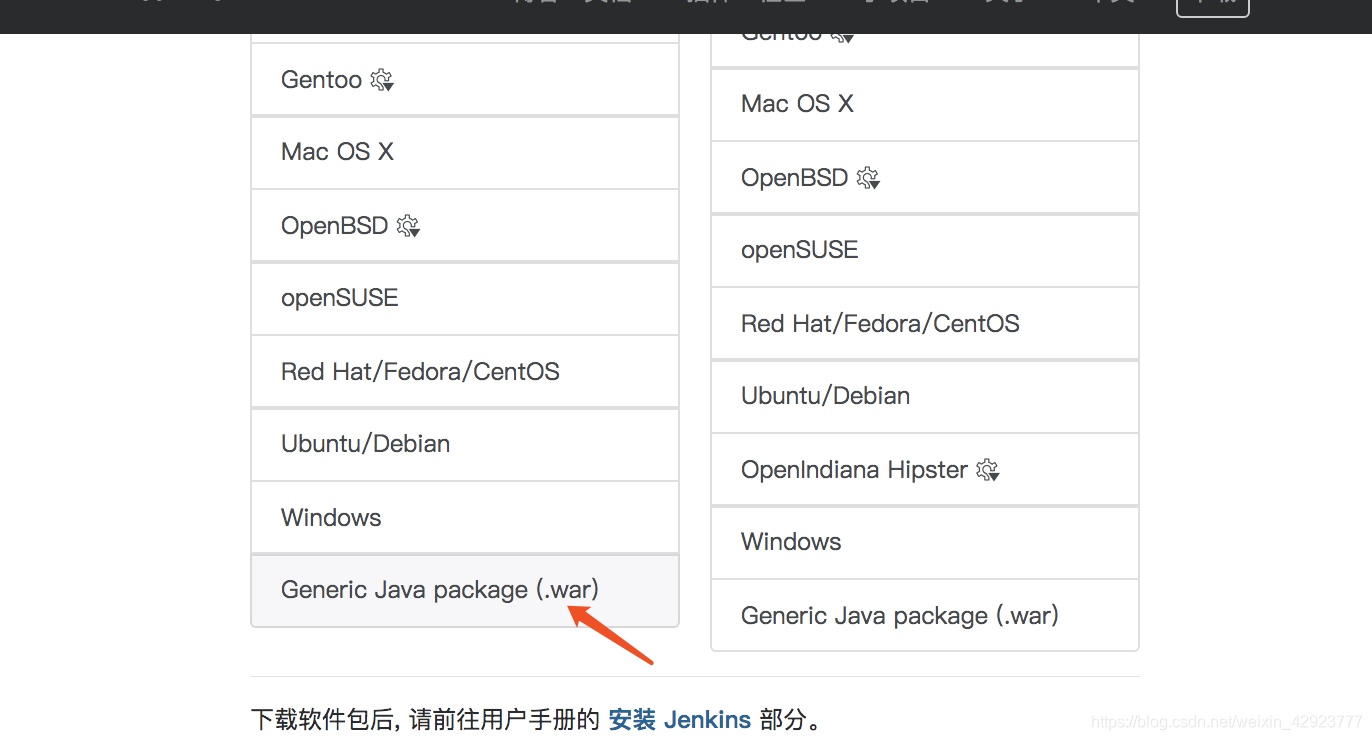Choose Ubuntu/Debian in the left list
Image resolution: width=1372 pixels, height=740 pixels.
465,444
